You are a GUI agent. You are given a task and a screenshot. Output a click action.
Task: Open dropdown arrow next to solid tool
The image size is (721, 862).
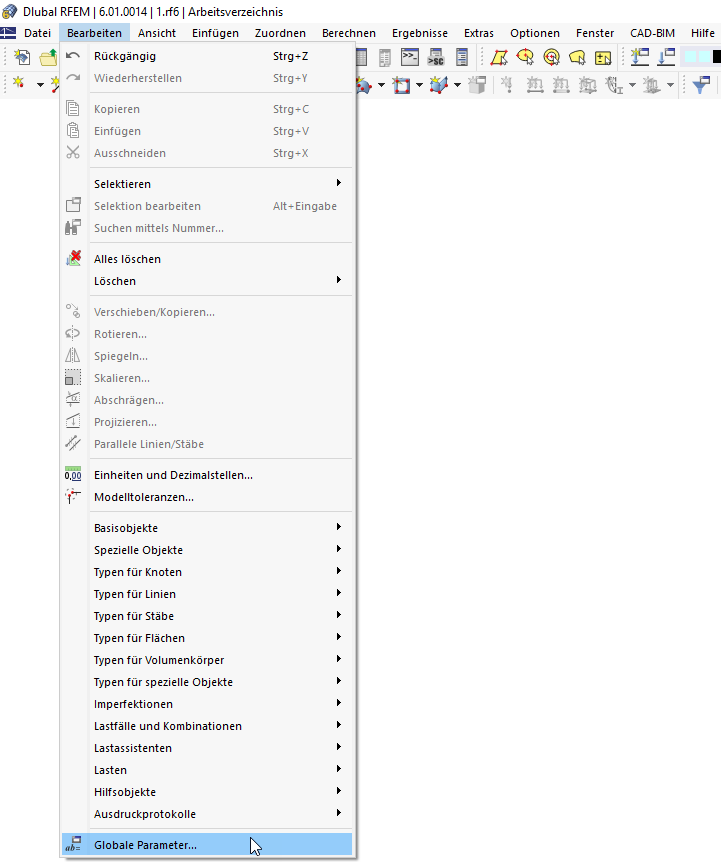point(457,85)
